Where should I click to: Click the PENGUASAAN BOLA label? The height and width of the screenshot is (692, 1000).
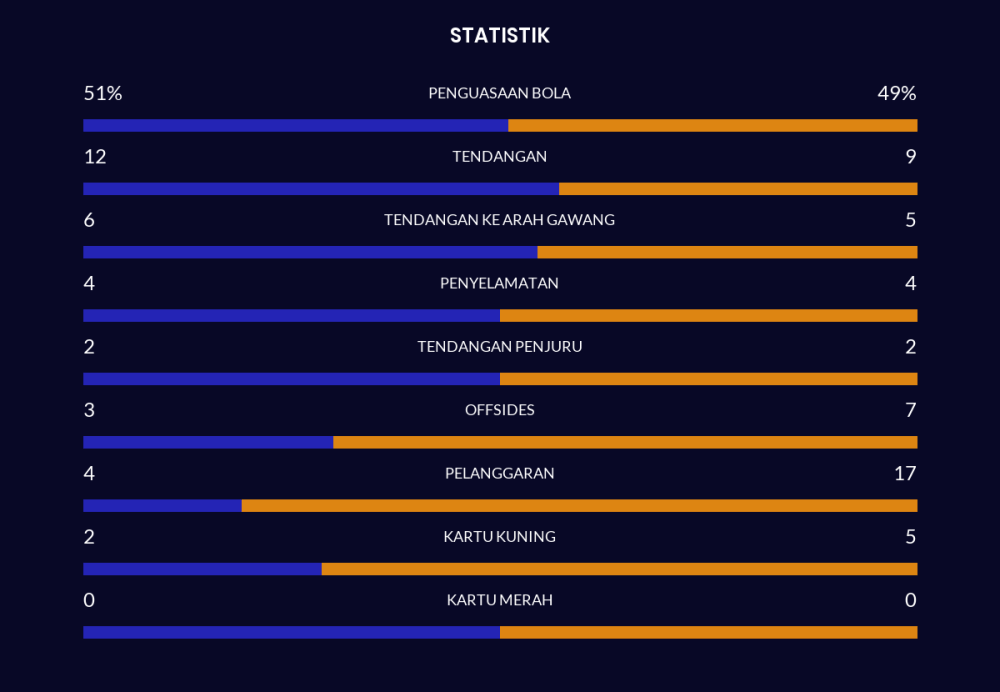click(x=499, y=93)
